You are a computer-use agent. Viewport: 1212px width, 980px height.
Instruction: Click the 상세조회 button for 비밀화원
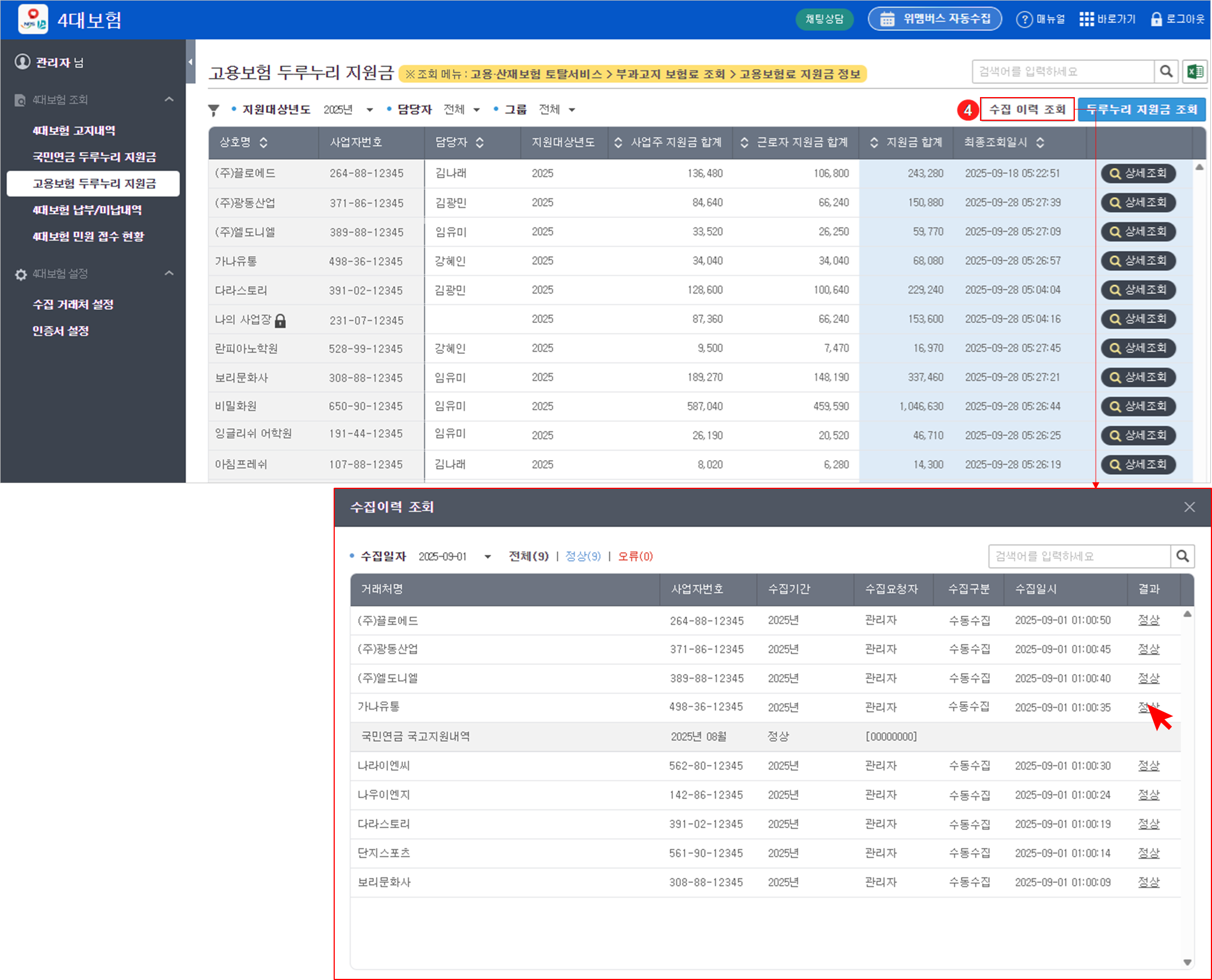[1138, 406]
